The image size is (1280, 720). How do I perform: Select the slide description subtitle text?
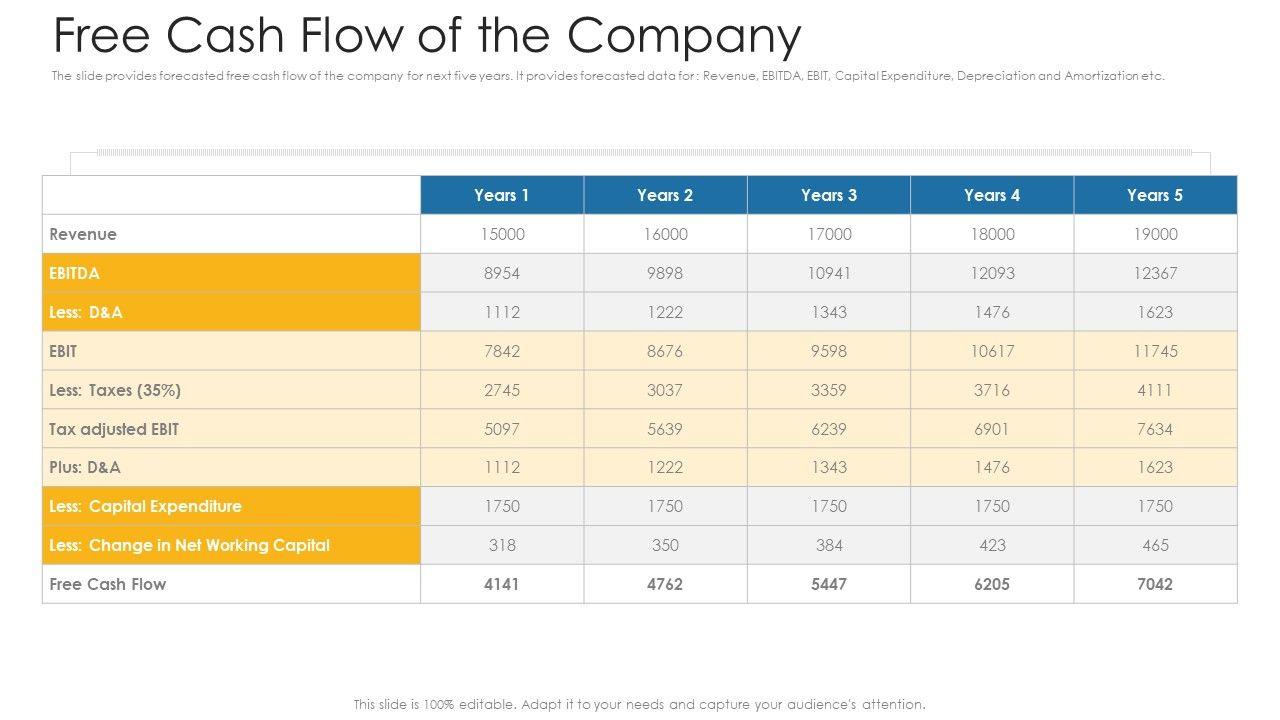(607, 76)
